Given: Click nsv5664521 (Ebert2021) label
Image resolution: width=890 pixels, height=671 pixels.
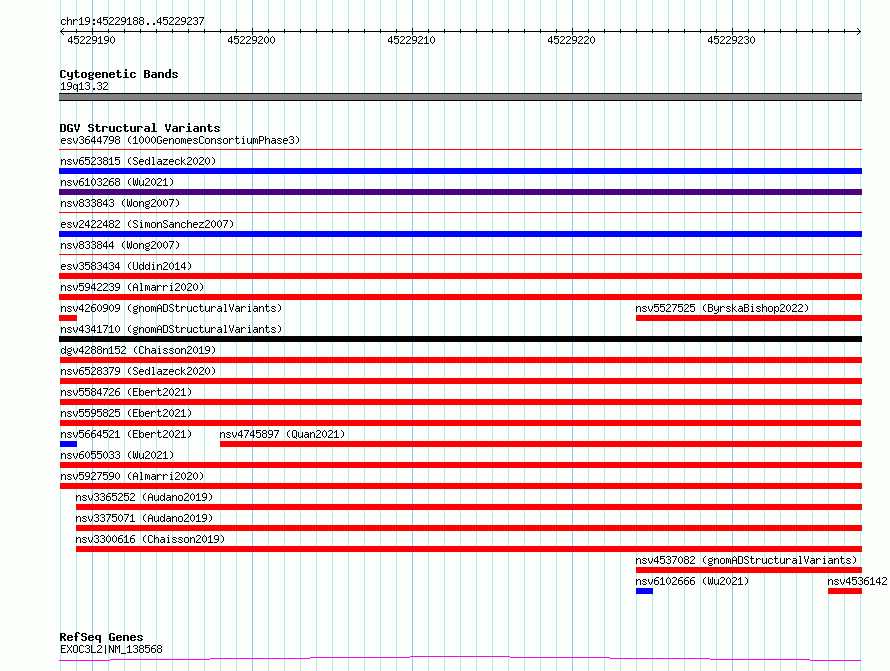Looking at the screenshot, I should (x=126, y=434).
